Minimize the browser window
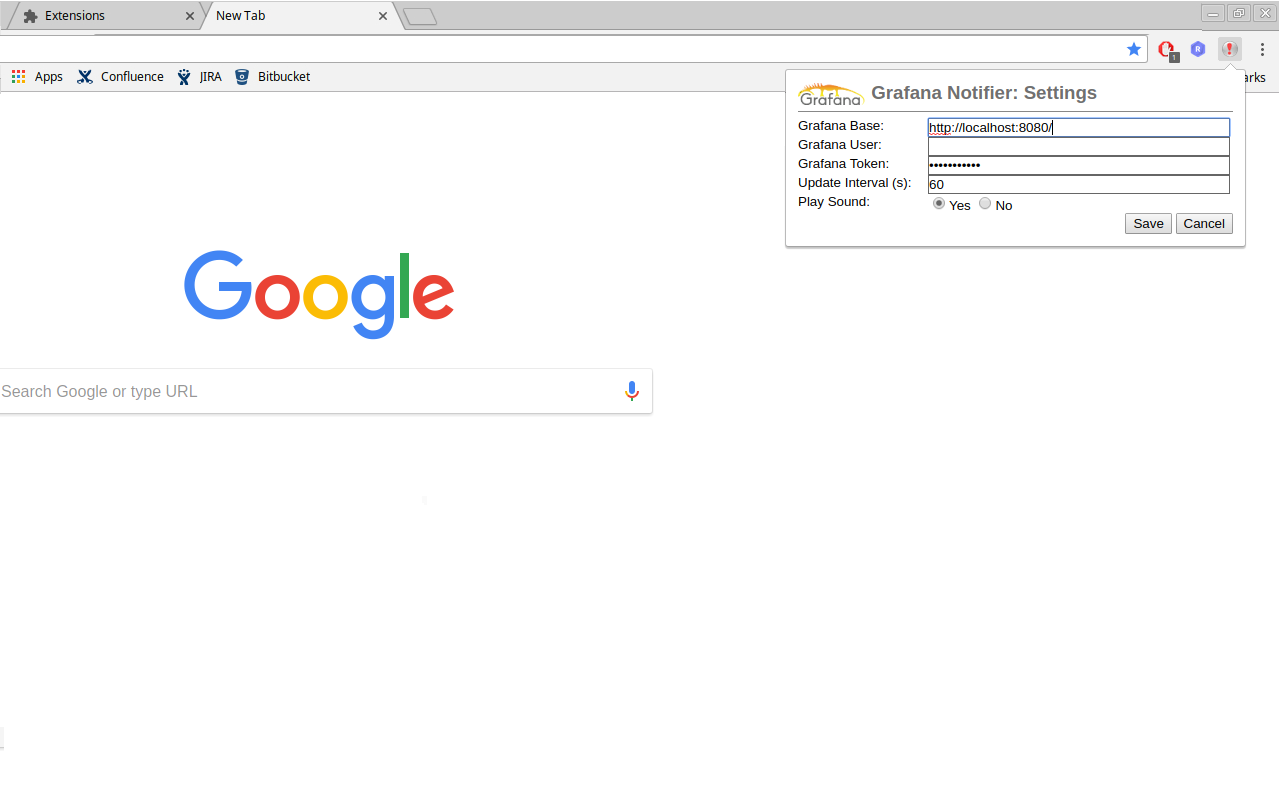This screenshot has height=800, width=1280. click(x=1213, y=13)
